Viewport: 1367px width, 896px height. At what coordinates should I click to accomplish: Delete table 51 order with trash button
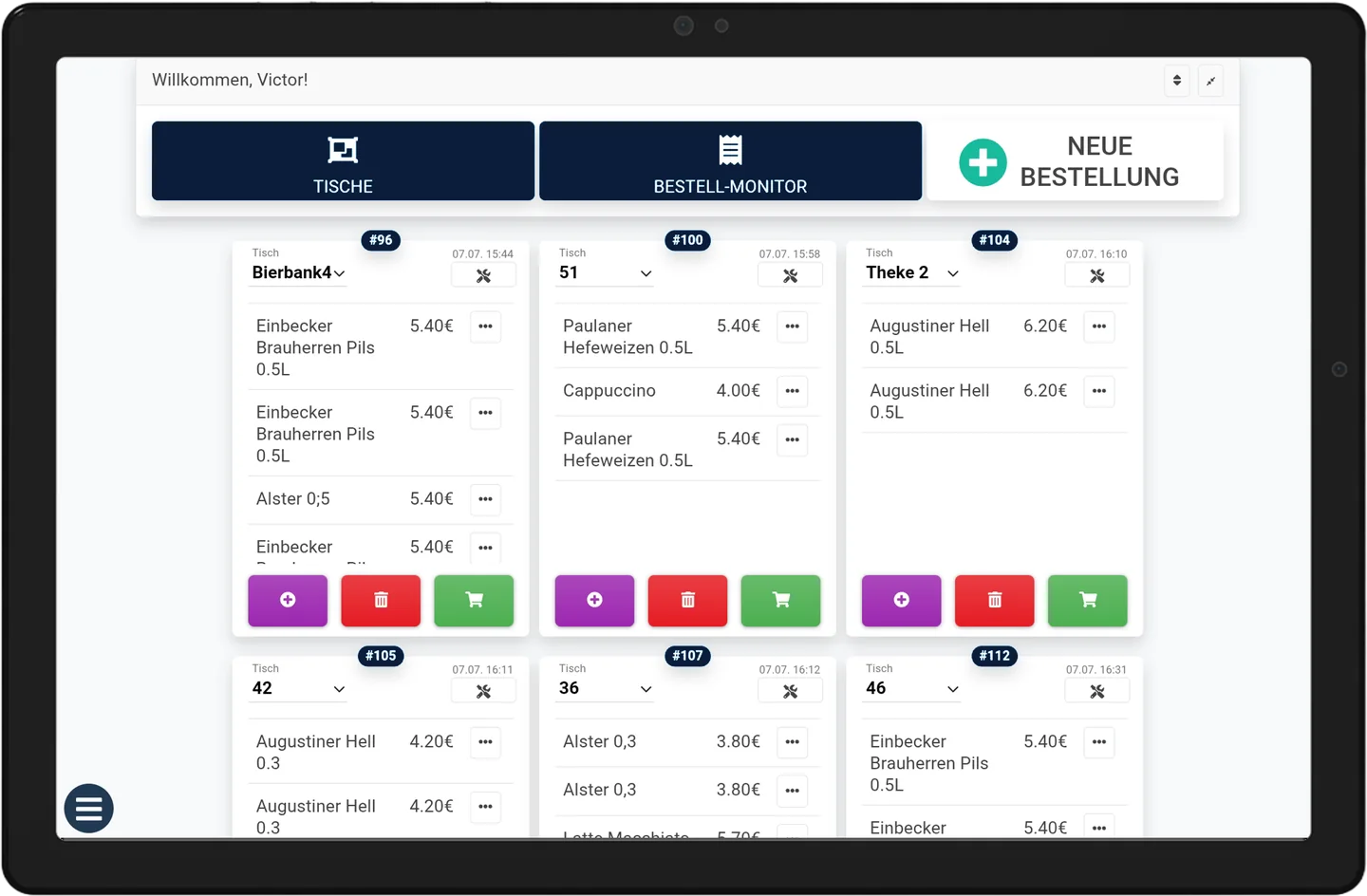(687, 600)
